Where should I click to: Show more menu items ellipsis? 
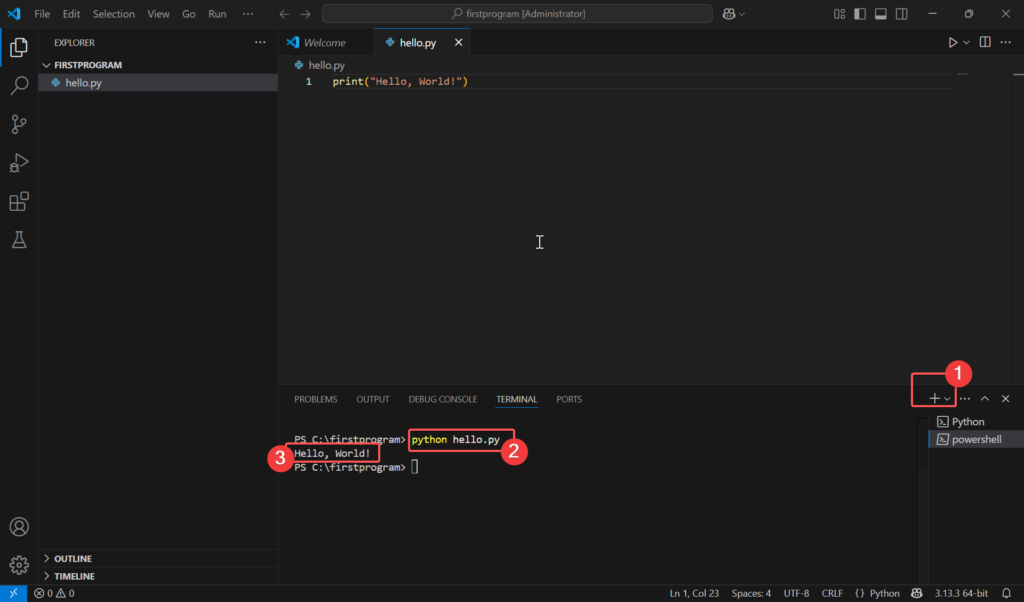point(248,14)
